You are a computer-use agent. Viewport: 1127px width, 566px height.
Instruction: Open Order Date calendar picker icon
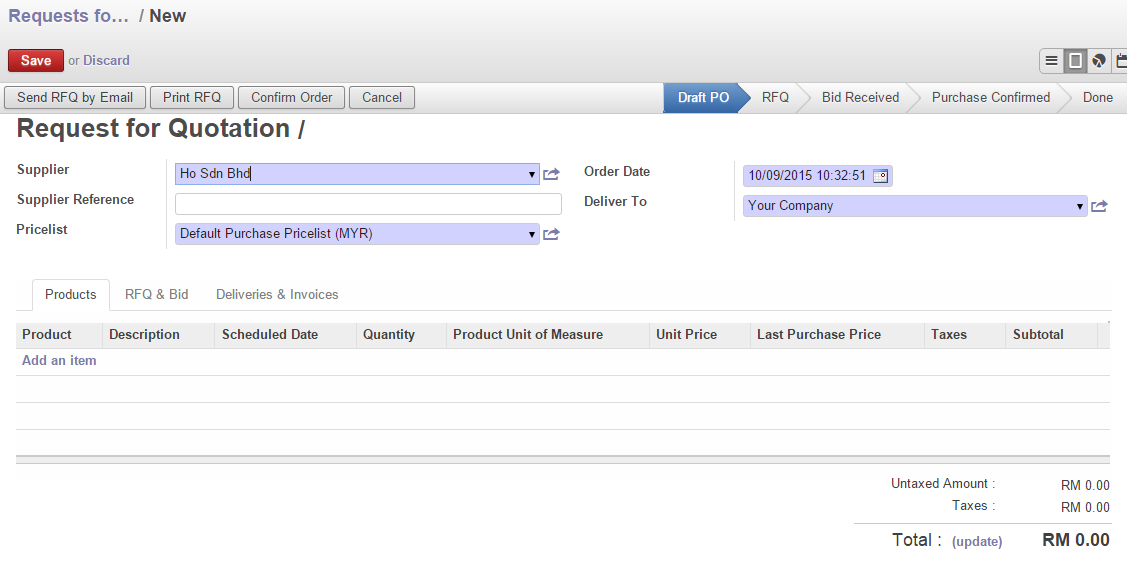(880, 176)
